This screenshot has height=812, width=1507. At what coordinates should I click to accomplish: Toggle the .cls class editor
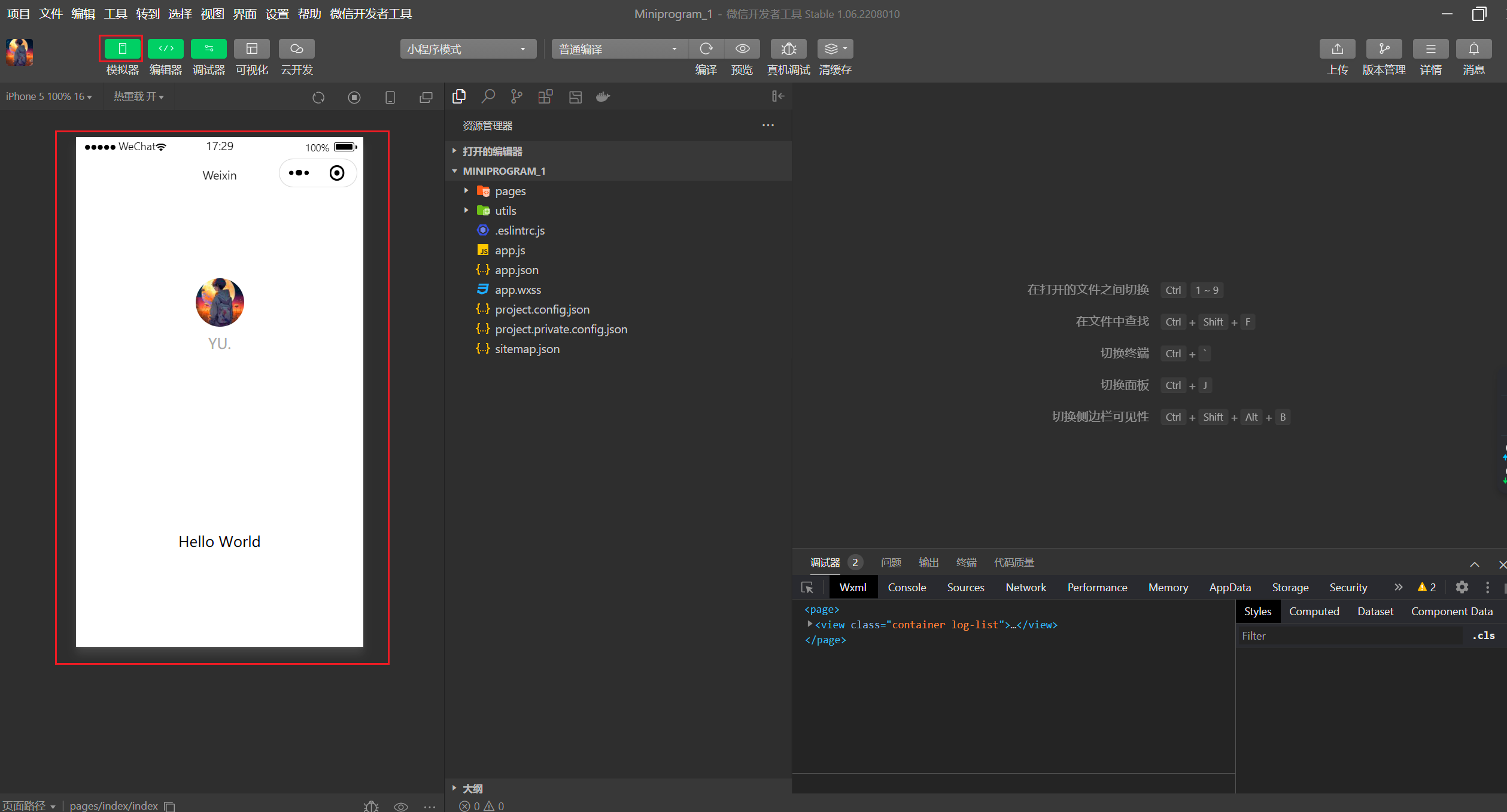(x=1484, y=635)
